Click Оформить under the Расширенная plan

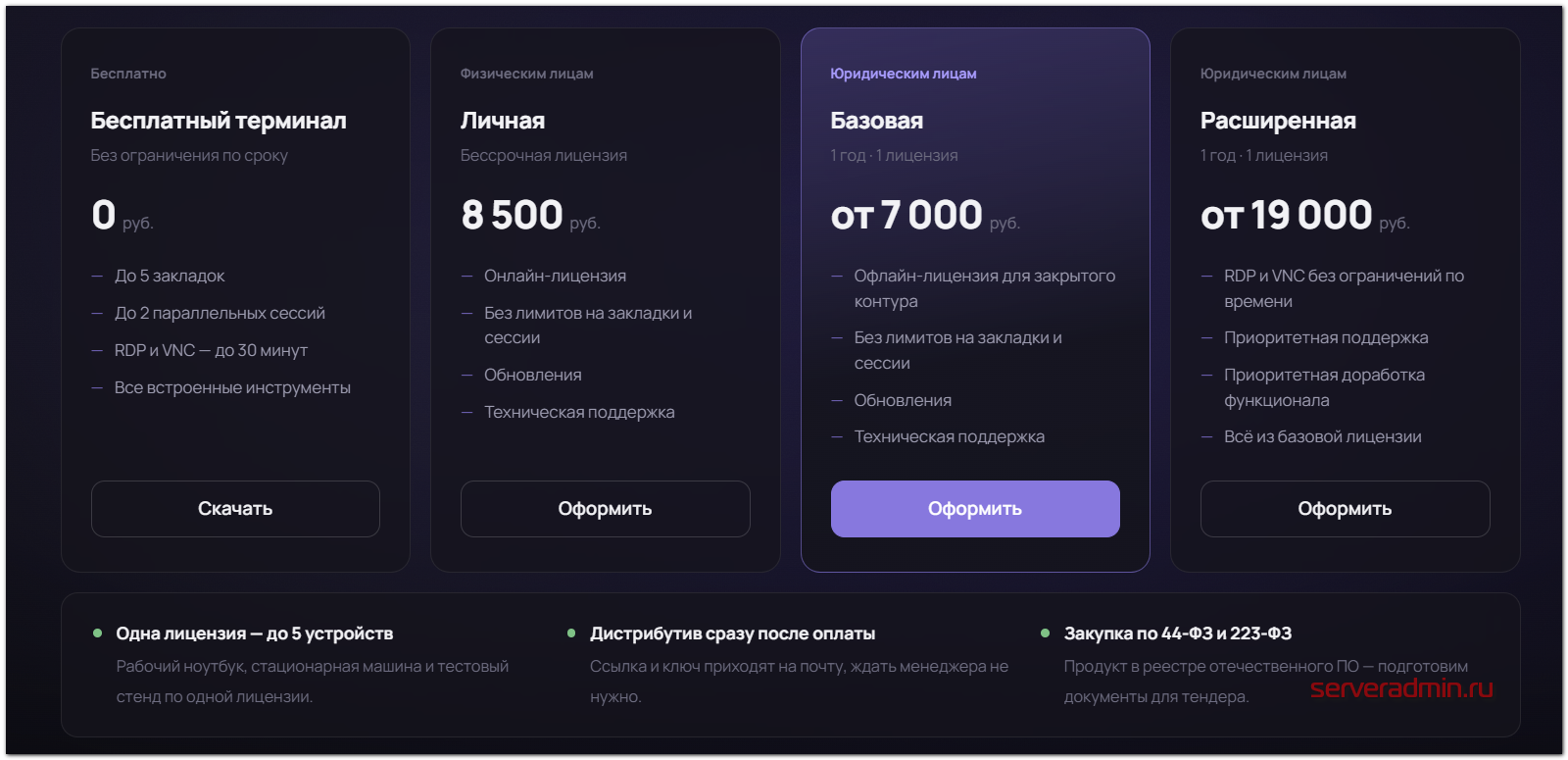1345,509
